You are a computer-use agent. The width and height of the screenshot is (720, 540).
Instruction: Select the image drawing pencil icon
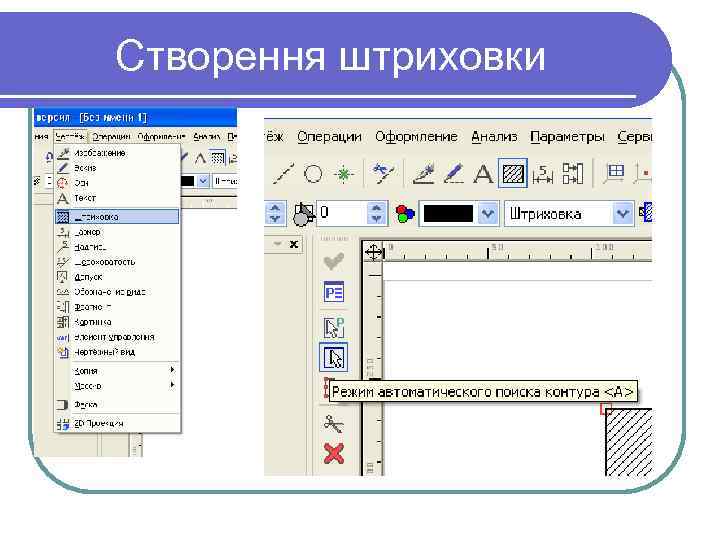424,174
